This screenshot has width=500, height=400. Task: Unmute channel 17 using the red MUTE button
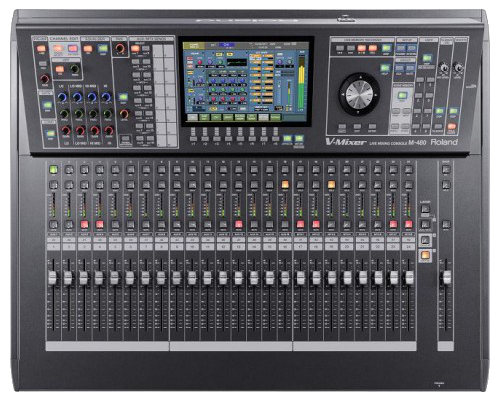(x=300, y=224)
